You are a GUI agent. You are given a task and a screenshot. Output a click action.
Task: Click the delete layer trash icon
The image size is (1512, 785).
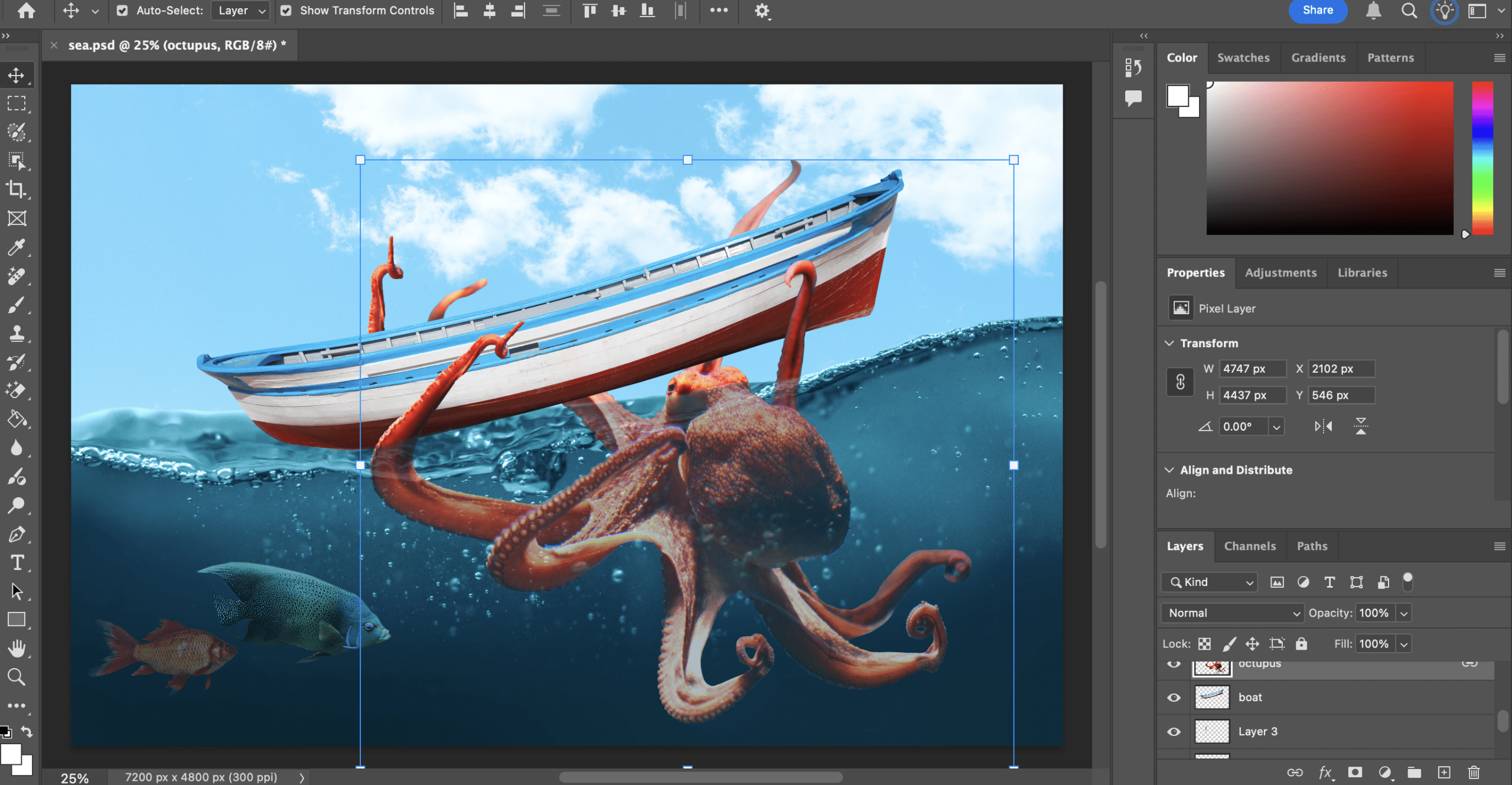(x=1474, y=772)
